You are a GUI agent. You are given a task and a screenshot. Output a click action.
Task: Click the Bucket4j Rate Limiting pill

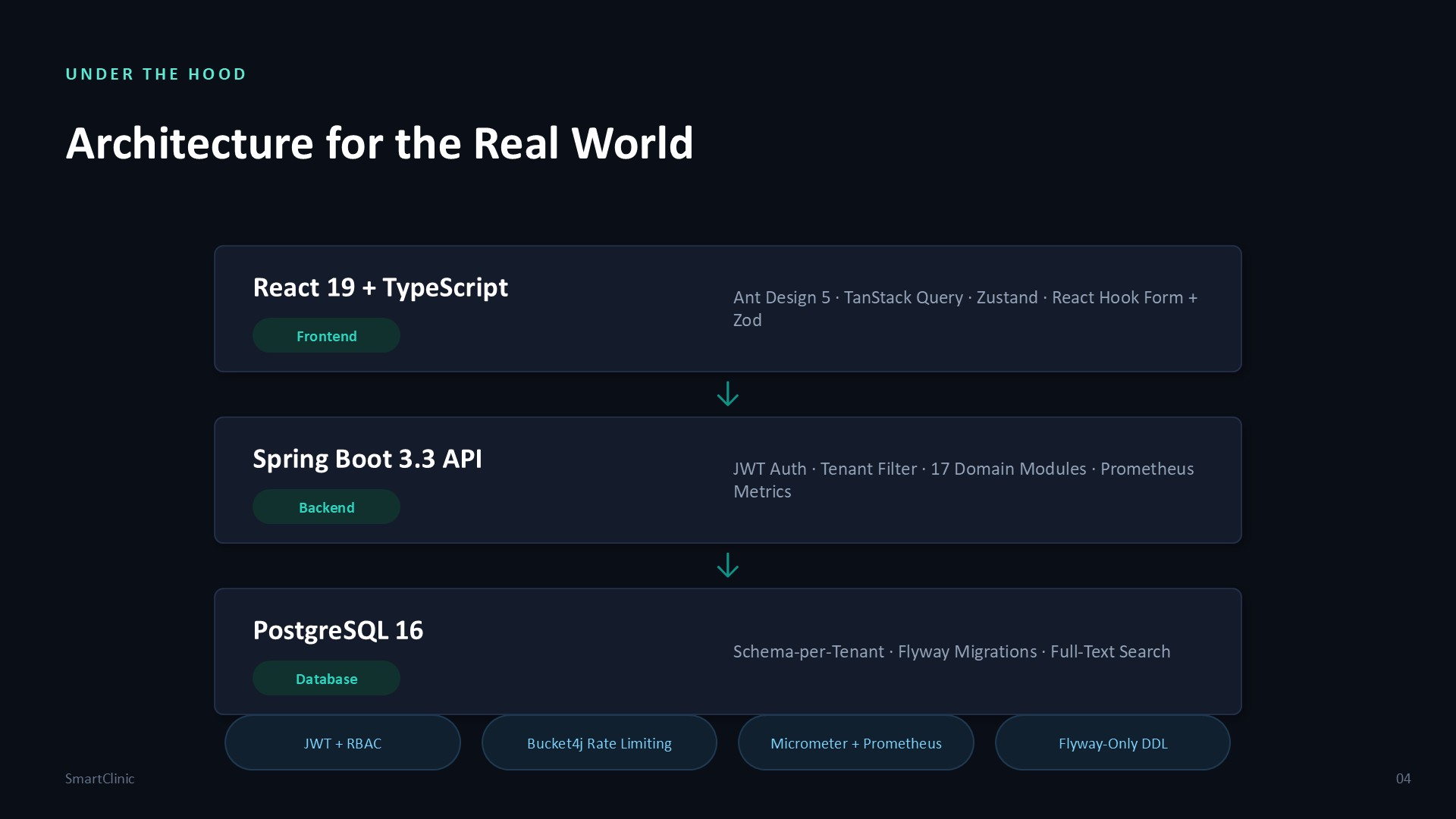tap(599, 743)
